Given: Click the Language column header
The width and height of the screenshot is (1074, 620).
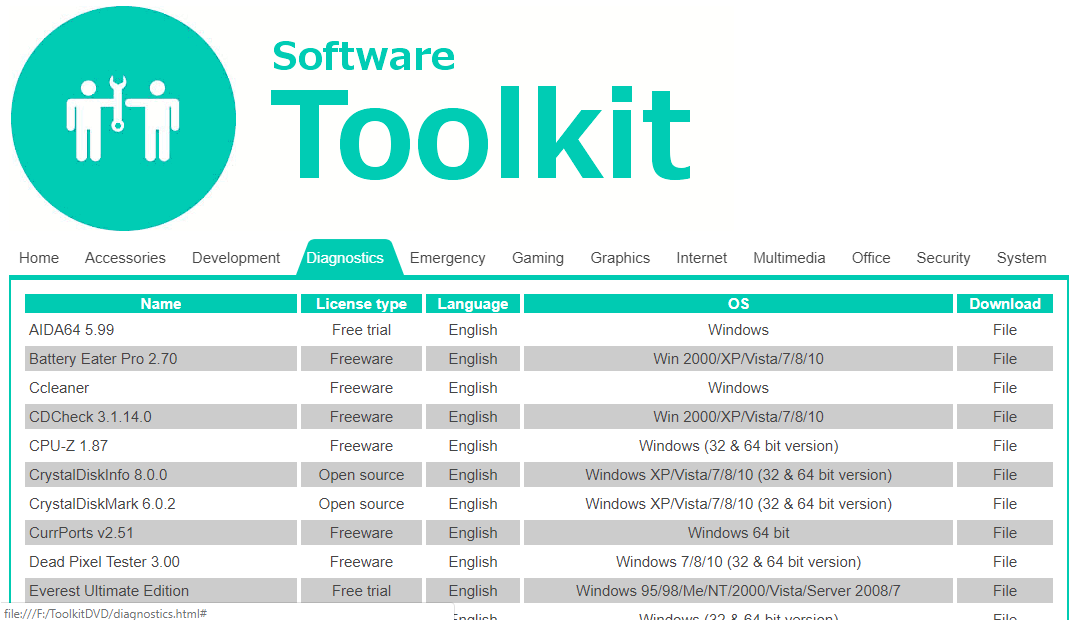Looking at the screenshot, I should coord(473,303).
